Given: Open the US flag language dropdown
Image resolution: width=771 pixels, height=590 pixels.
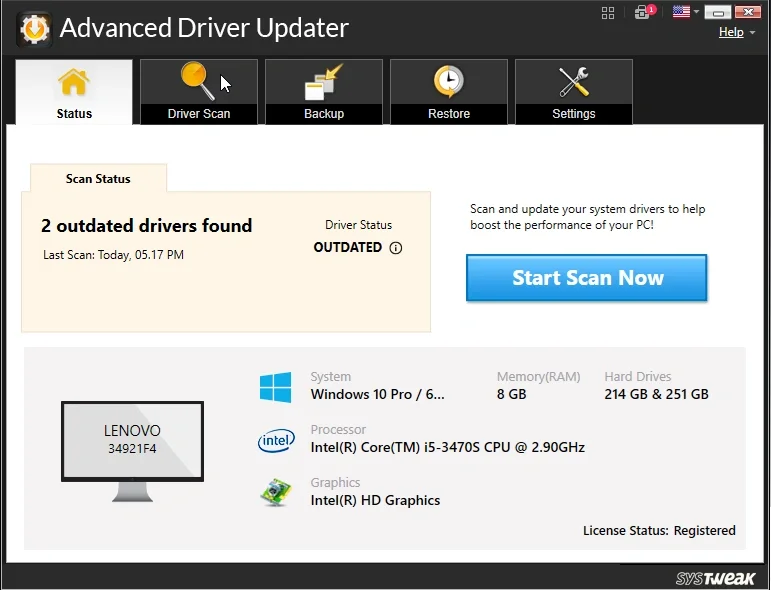Looking at the screenshot, I should click(696, 12).
